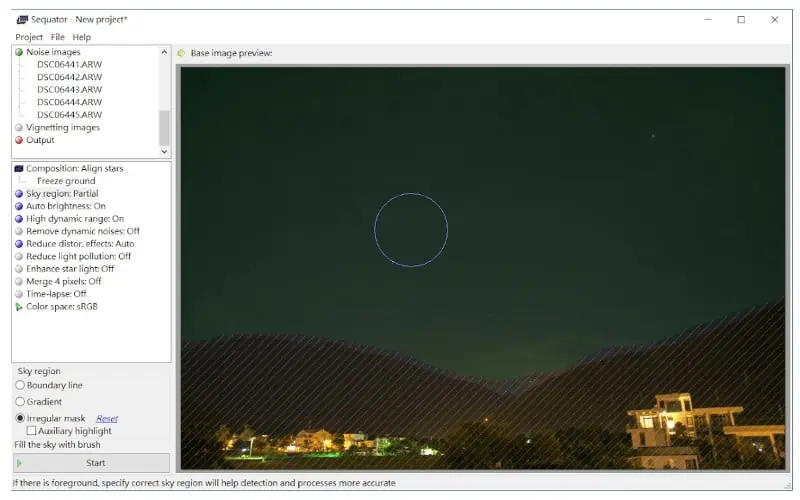The height and width of the screenshot is (500, 800).
Task: Click the Remove dynamic noises: Off text
Action: tap(83, 231)
